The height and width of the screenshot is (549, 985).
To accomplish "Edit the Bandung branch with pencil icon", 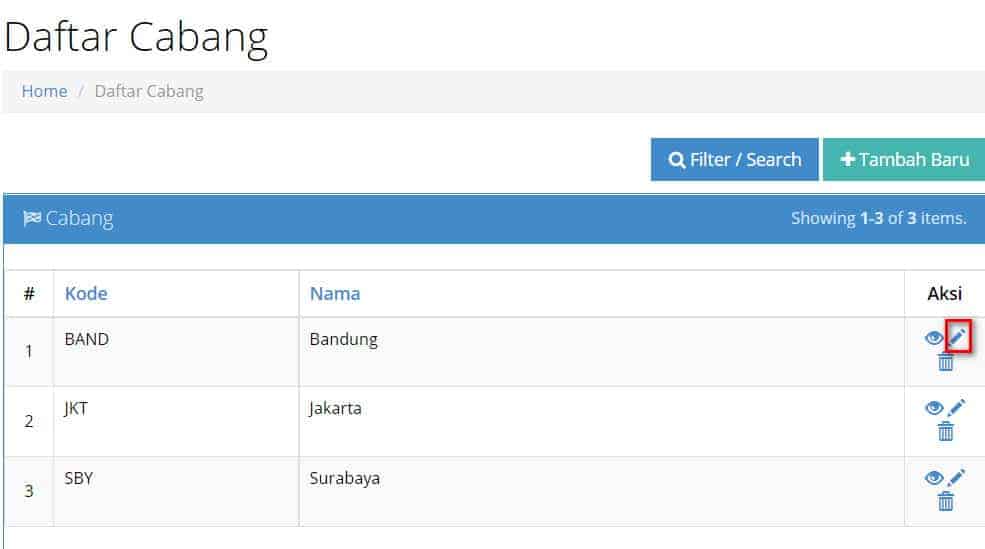I will (957, 337).
